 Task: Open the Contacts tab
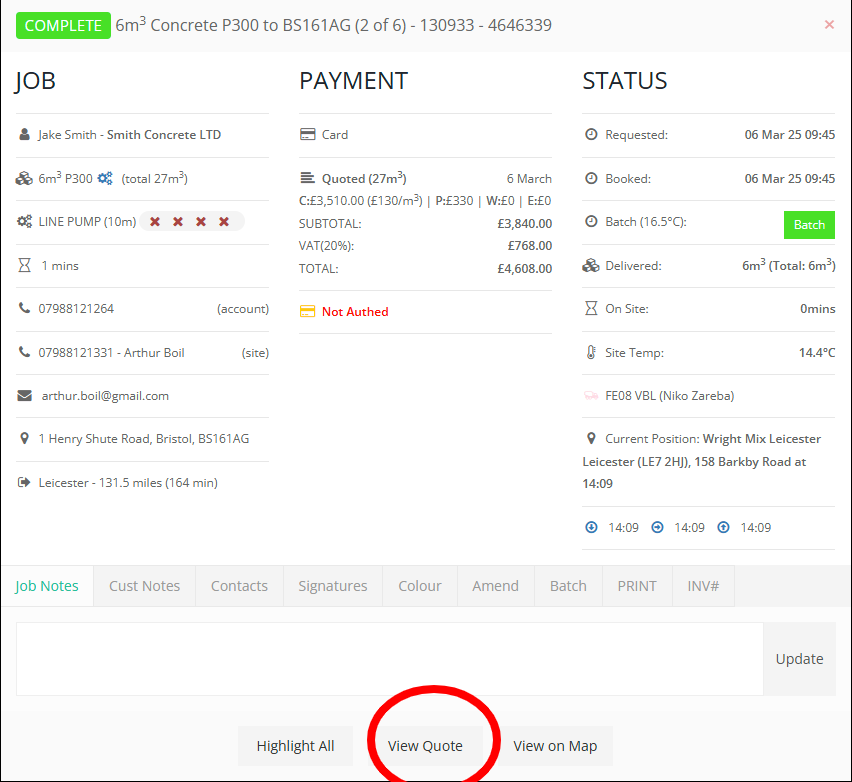coord(239,586)
